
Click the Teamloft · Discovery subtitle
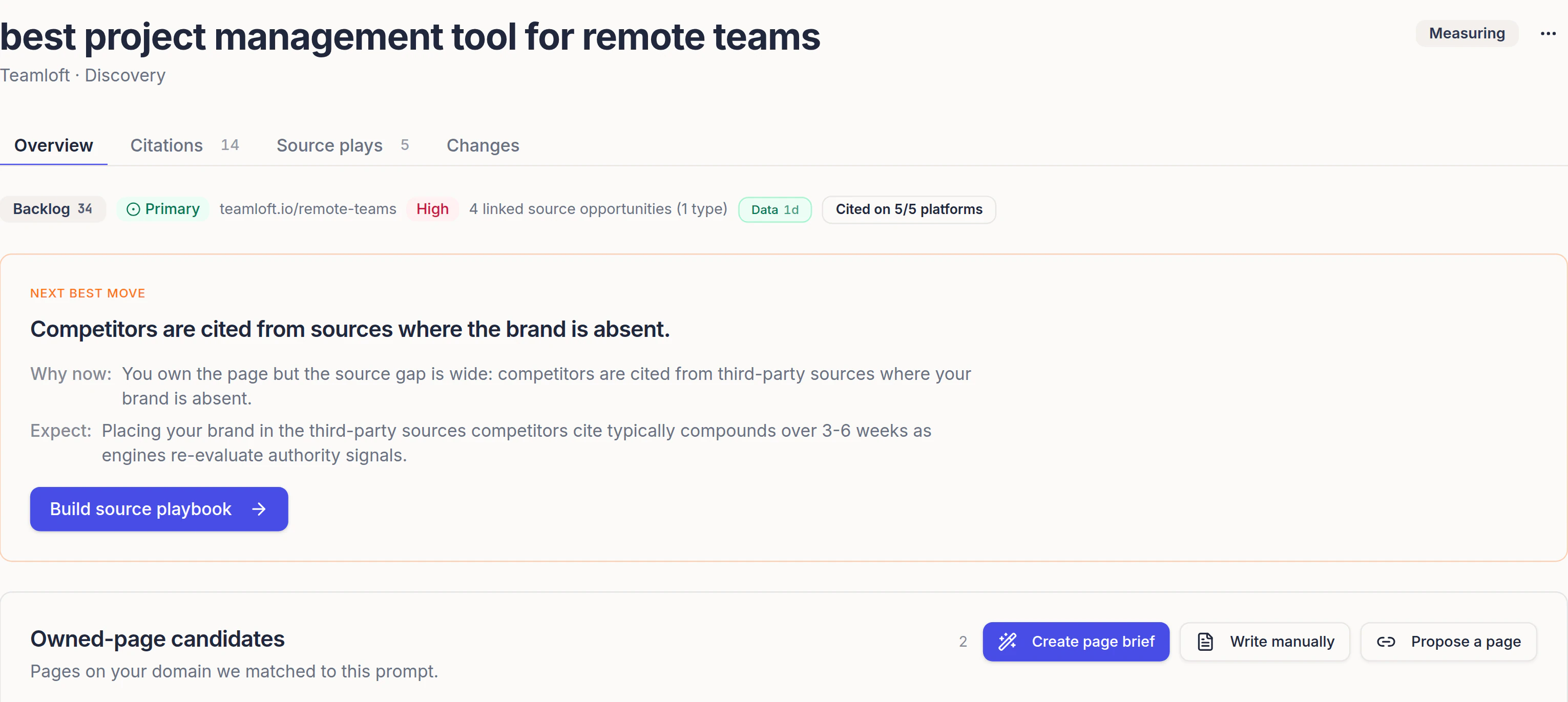83,75
